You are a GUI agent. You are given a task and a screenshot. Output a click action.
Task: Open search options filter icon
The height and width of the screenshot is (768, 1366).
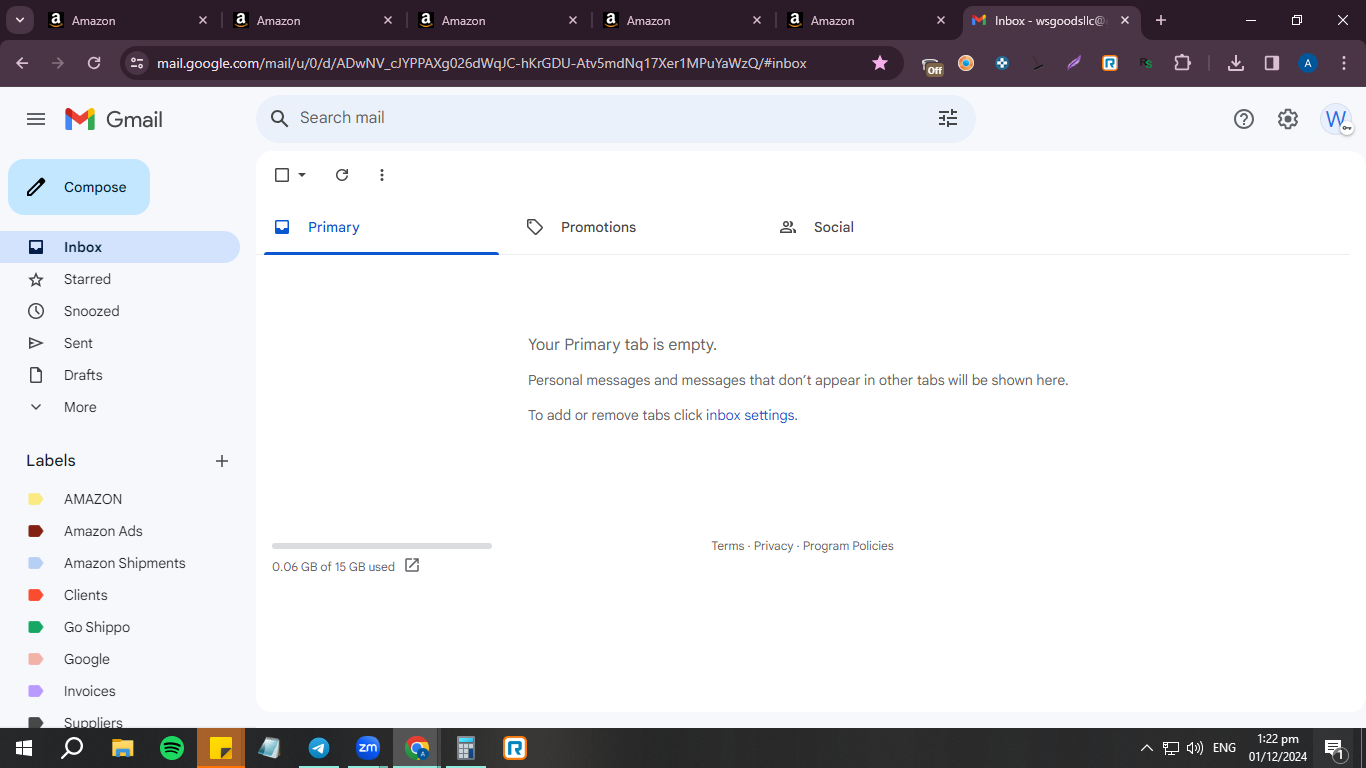(x=948, y=118)
